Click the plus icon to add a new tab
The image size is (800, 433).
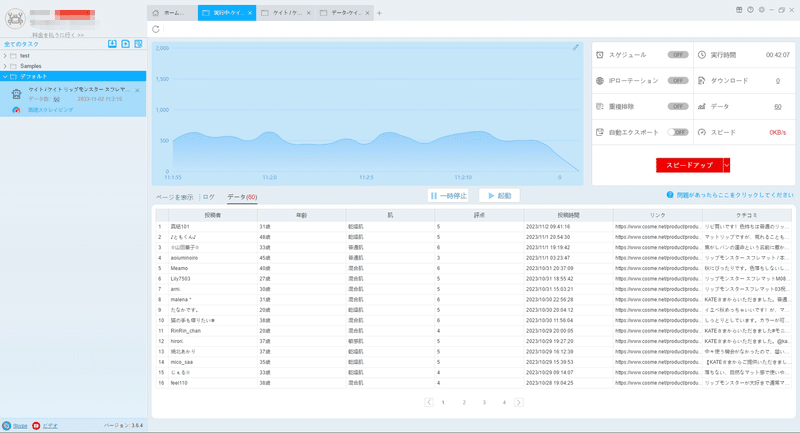[379, 13]
